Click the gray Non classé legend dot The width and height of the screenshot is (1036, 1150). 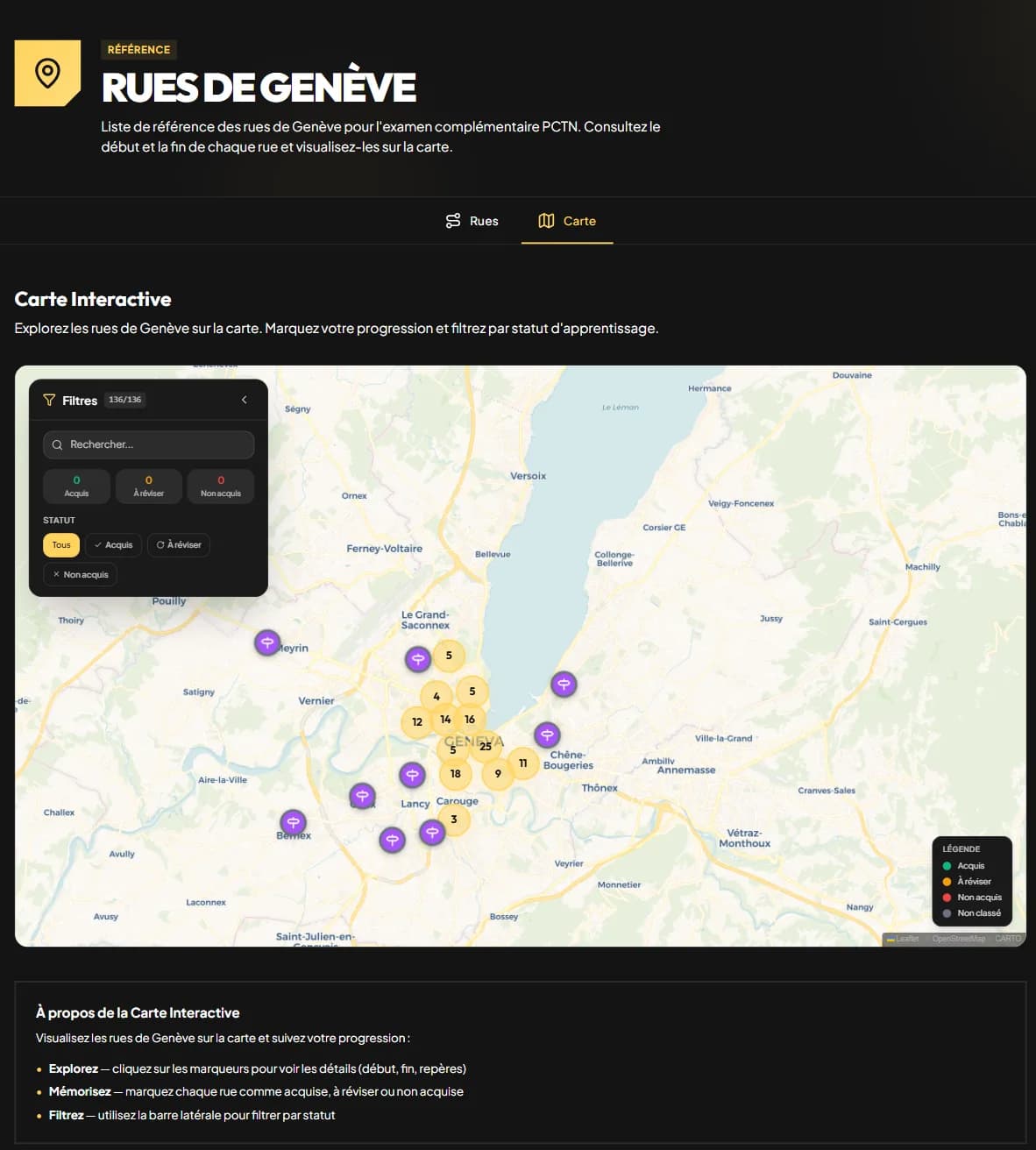point(947,913)
